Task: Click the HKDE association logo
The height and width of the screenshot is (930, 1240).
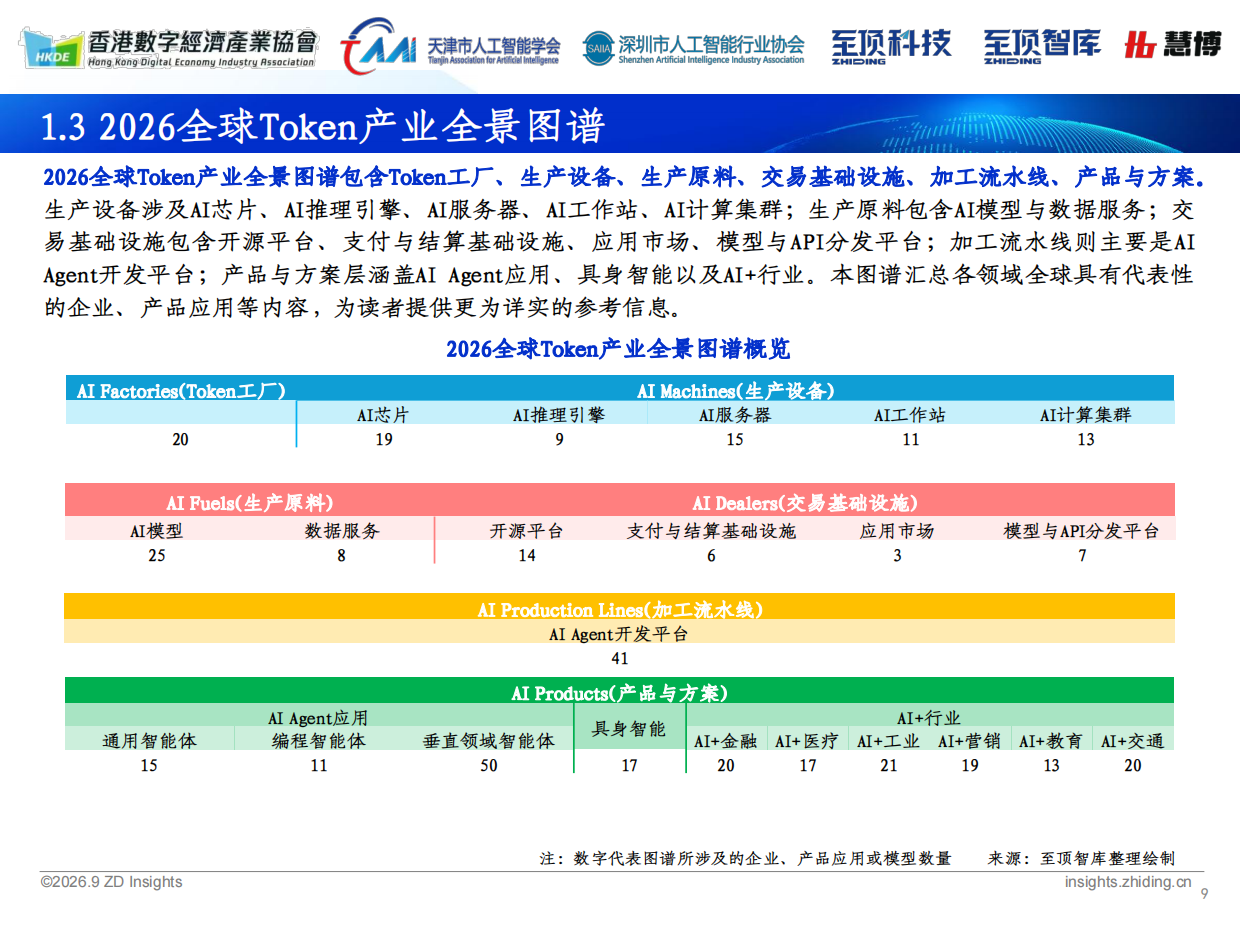Action: [x=170, y=48]
